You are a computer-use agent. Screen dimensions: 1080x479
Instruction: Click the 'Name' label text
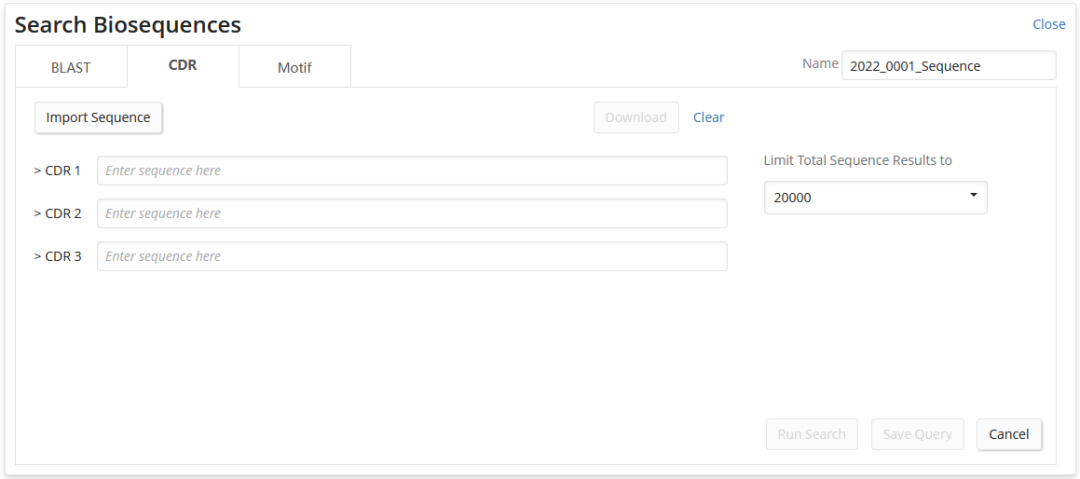click(x=820, y=64)
